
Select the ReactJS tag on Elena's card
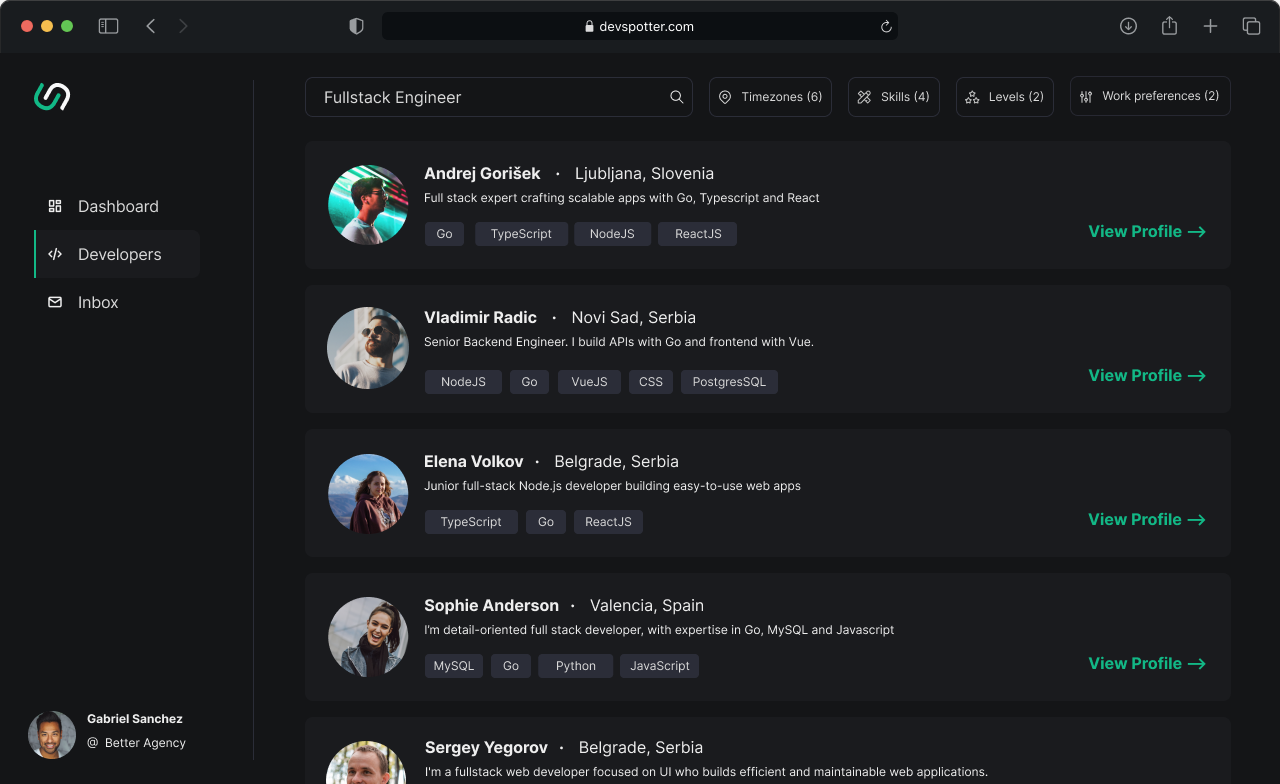point(608,522)
